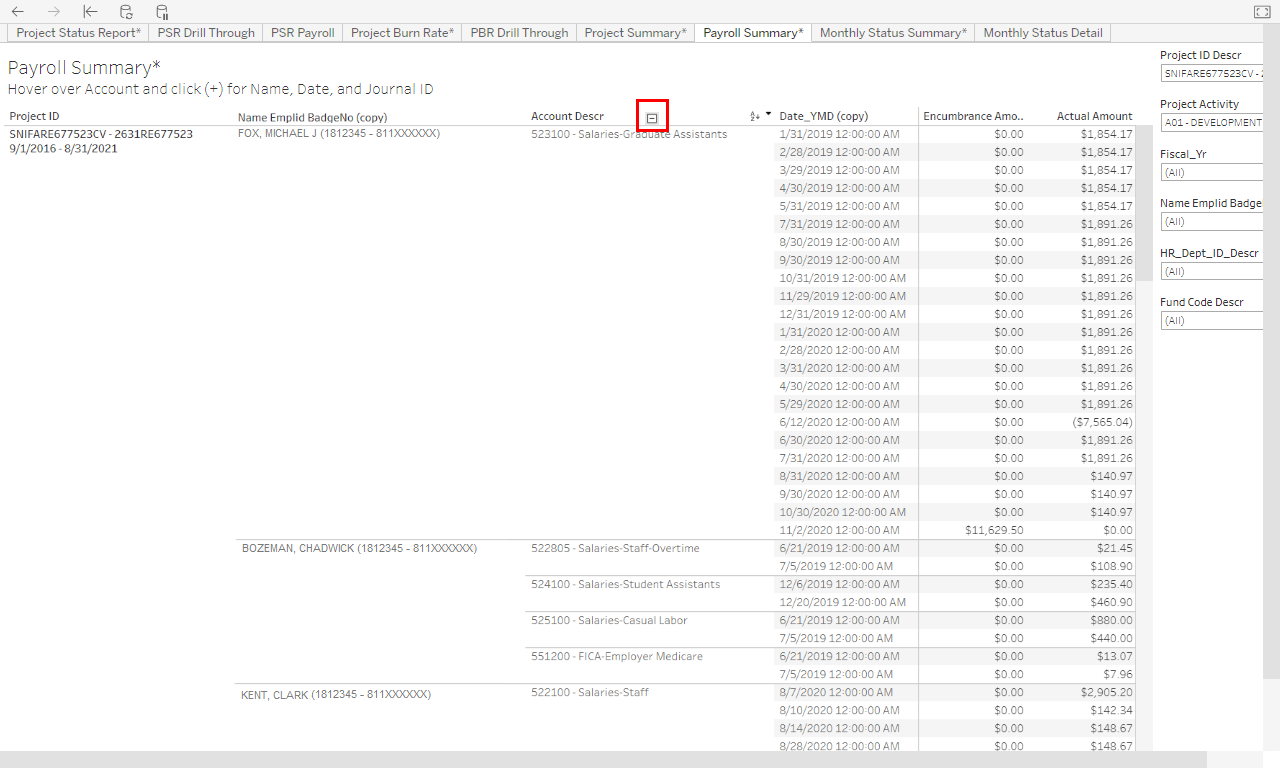This screenshot has height=768, width=1280.
Task: Click the Pause updates icon
Action: pyautogui.click(x=162, y=12)
